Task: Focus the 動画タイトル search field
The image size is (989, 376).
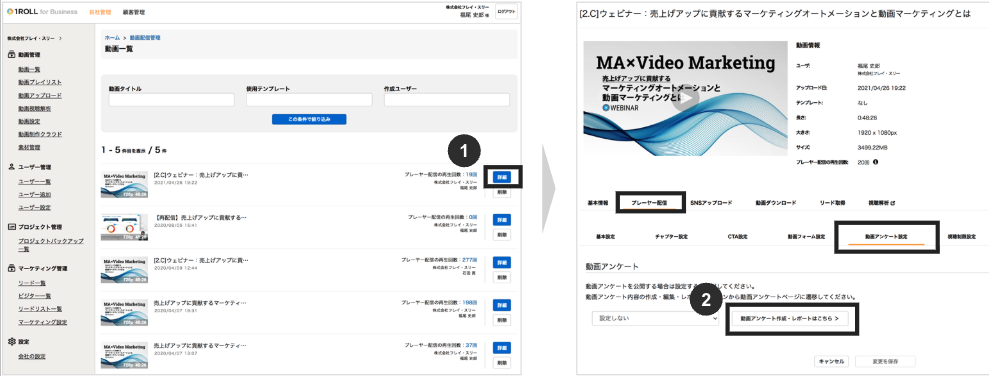Action: point(172,100)
